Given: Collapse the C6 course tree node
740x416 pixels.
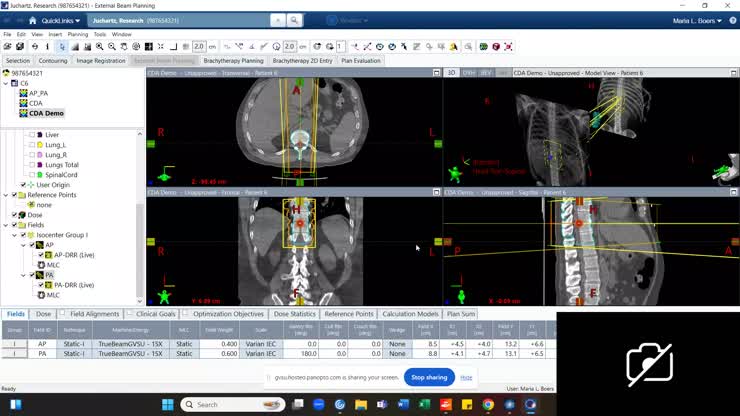Looking at the screenshot, I should point(6,83).
